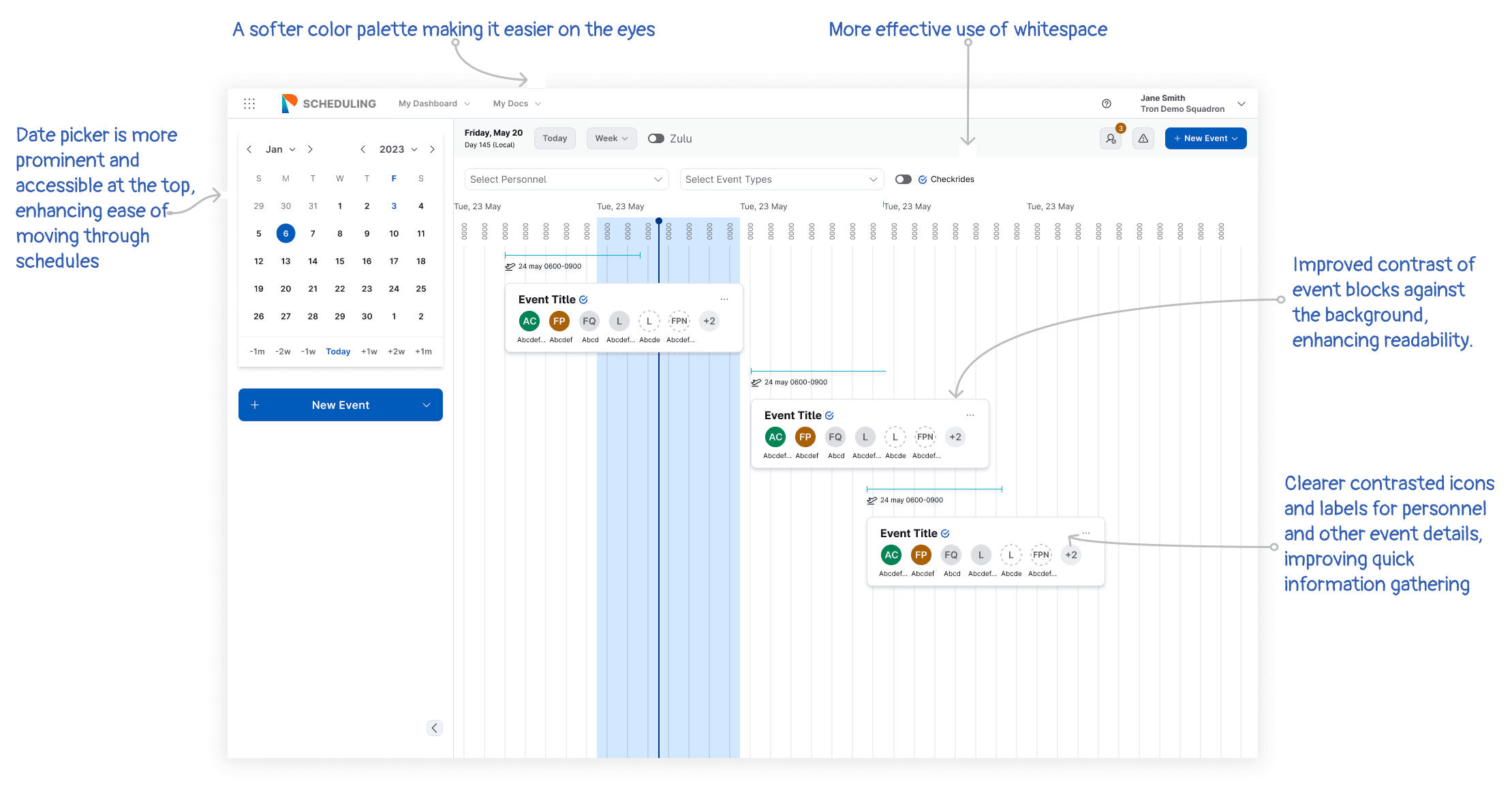The height and width of the screenshot is (788, 1512).
Task: Expand the Select Personnel dropdown
Action: [566, 179]
